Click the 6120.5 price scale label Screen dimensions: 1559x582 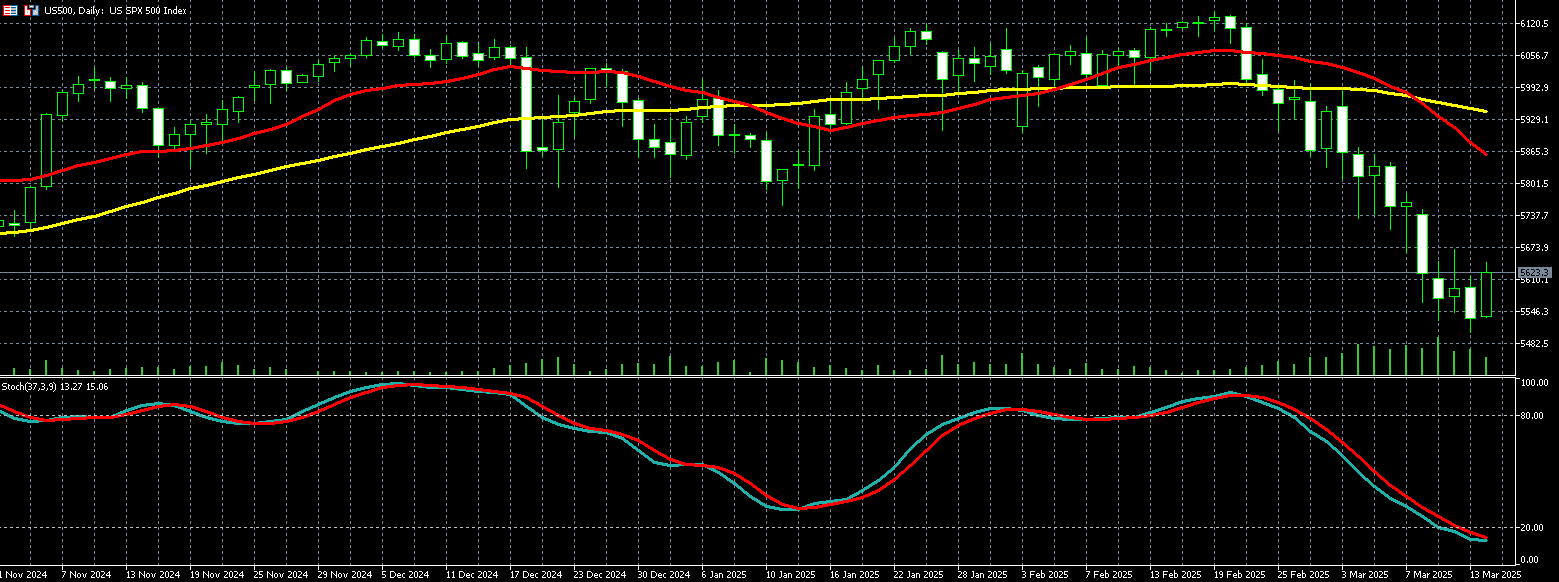pos(1535,23)
